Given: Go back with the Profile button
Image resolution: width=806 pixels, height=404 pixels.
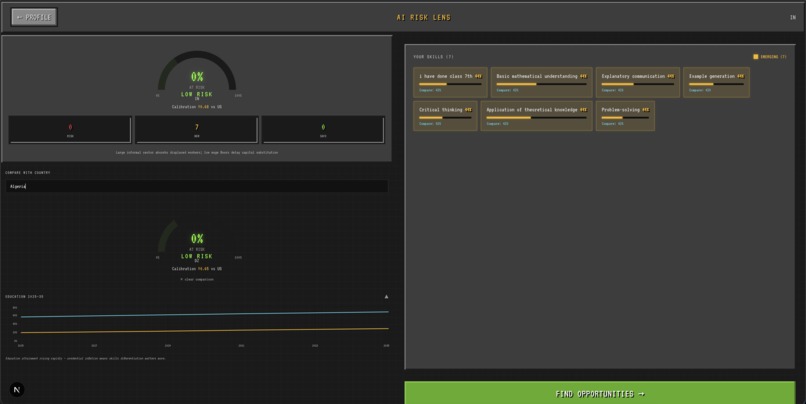Looking at the screenshot, I should (x=34, y=17).
